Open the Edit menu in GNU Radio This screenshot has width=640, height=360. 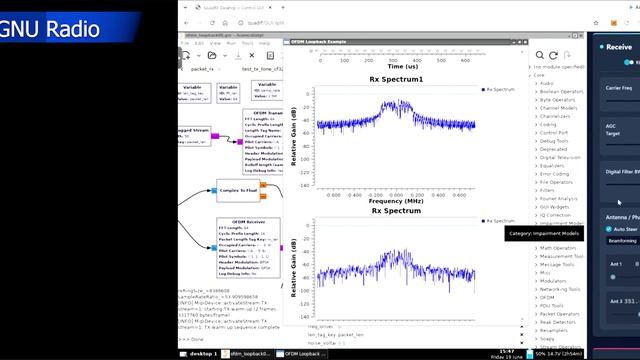point(199,43)
